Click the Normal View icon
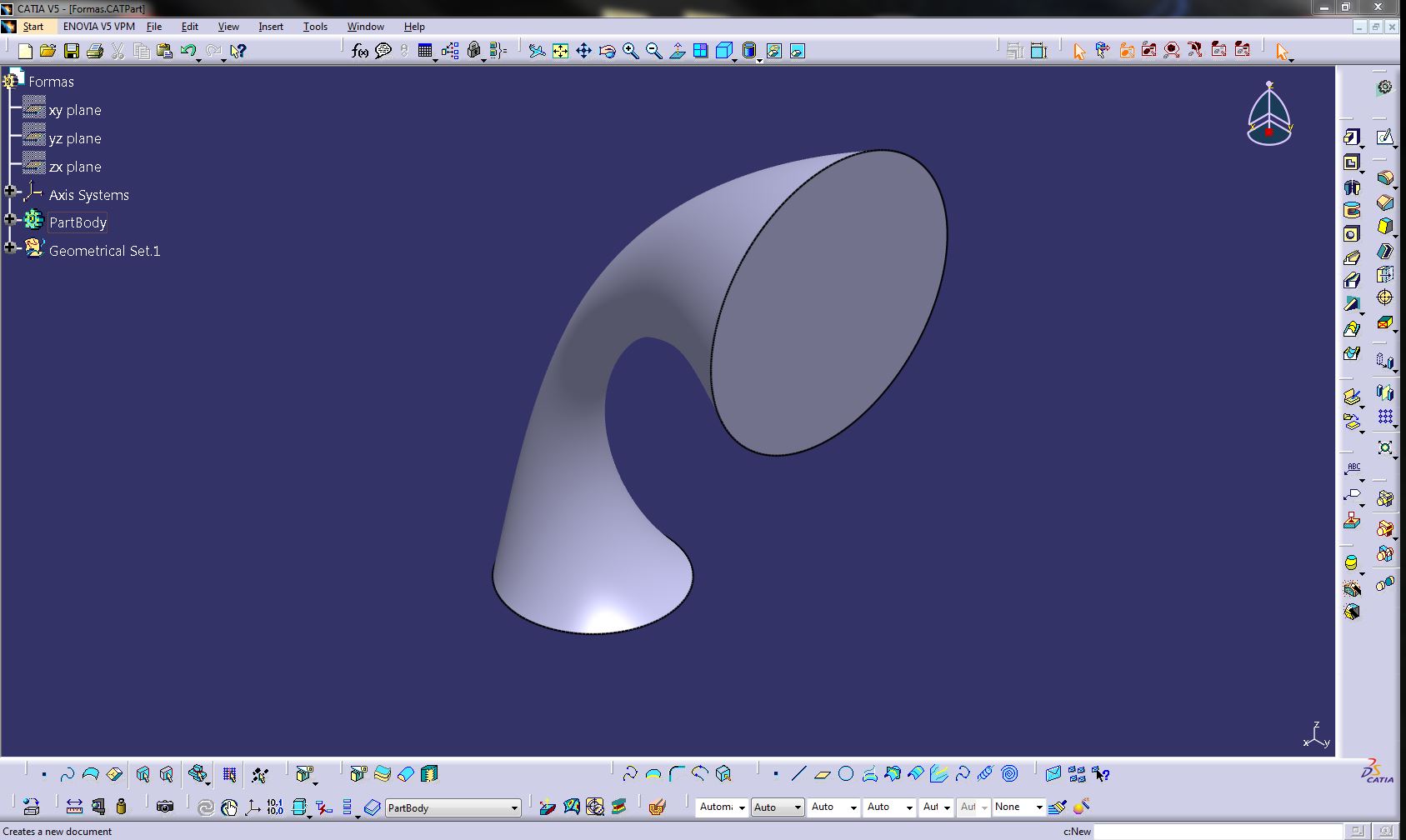1406x840 pixels. click(x=678, y=52)
